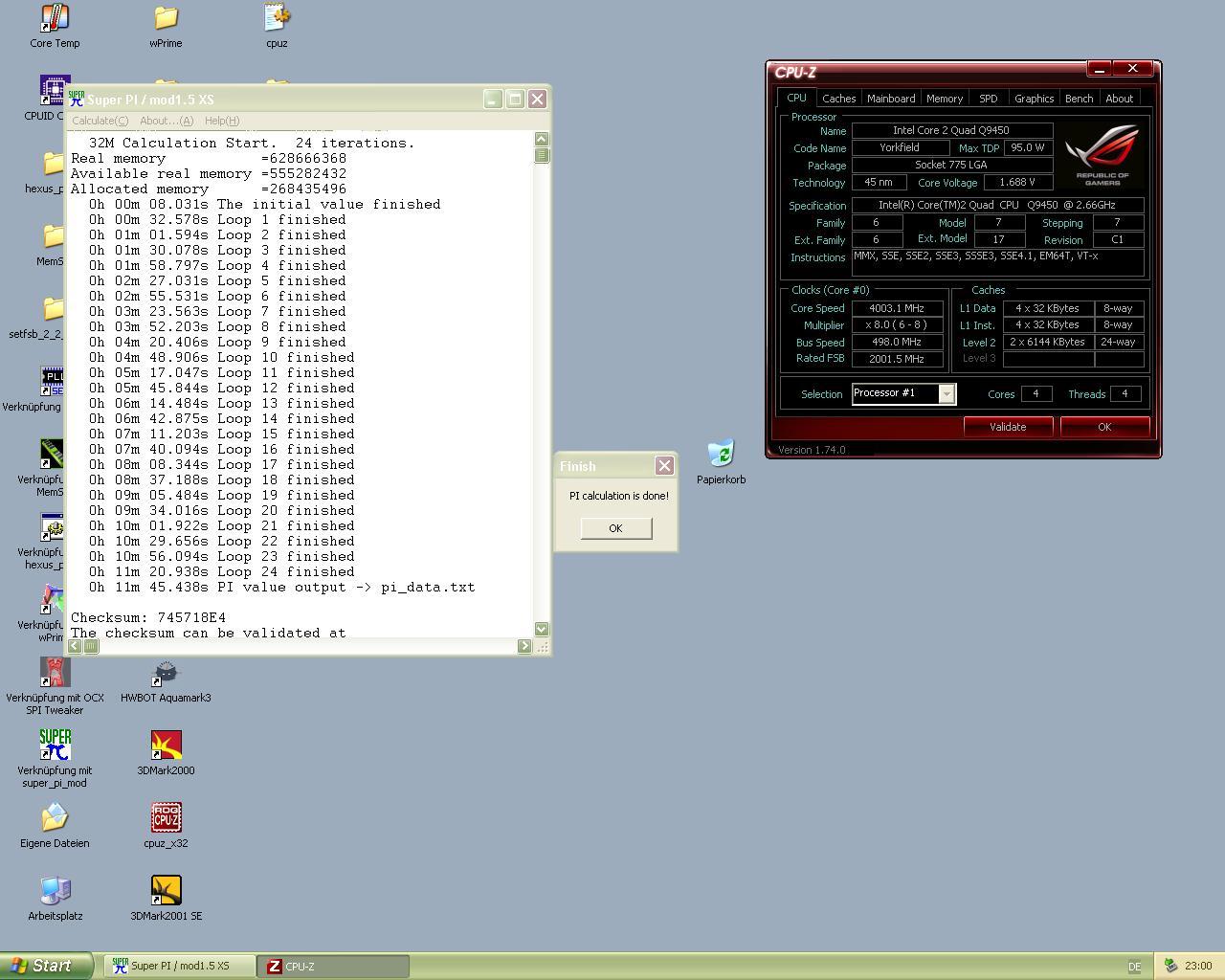Close the Finish dialog
The height and width of the screenshot is (980, 1225).
(x=664, y=466)
